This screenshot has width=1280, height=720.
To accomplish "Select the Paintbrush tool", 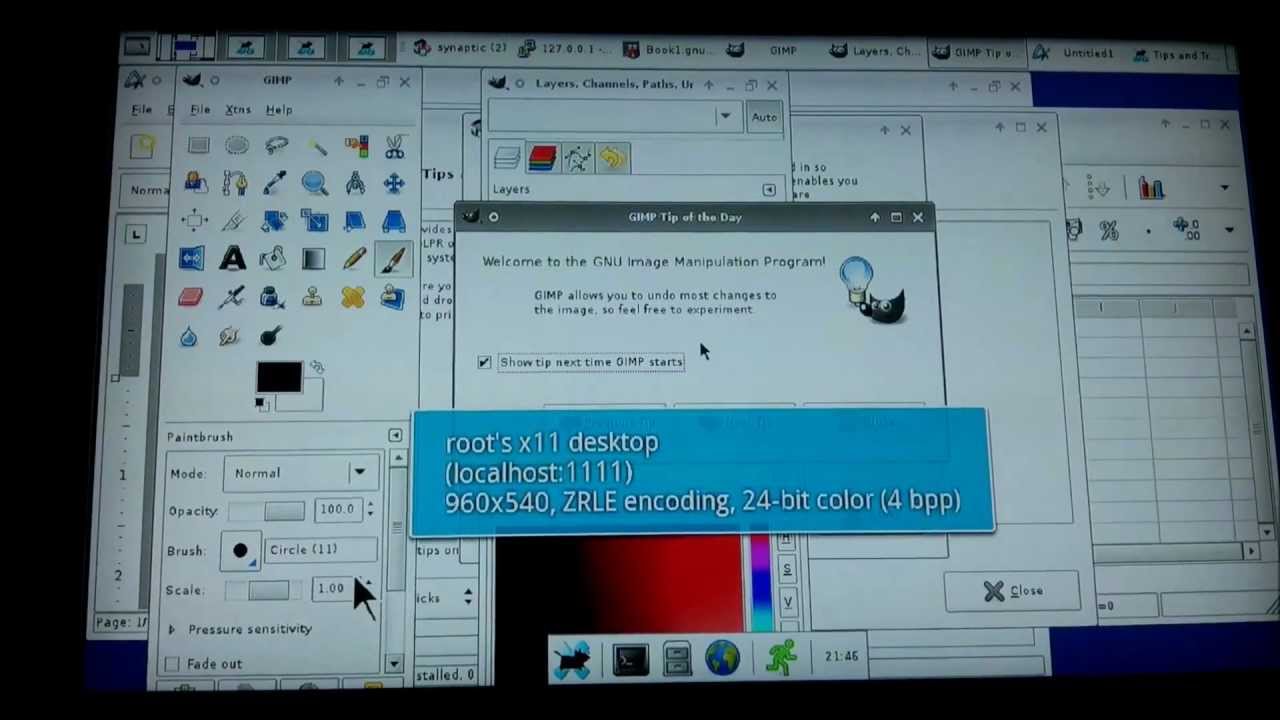I will pos(392,259).
